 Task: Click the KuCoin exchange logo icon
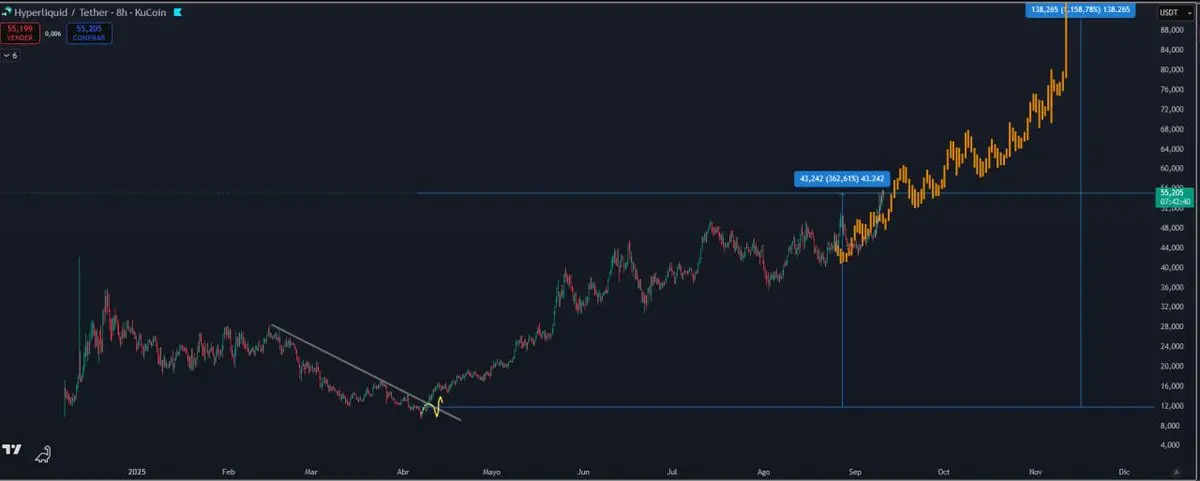tap(178, 12)
